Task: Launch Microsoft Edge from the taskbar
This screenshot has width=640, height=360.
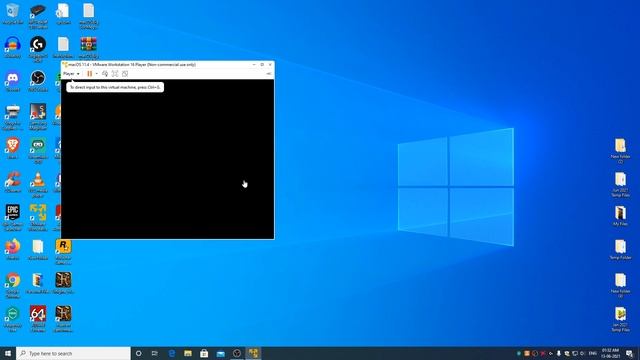Action: click(171, 353)
